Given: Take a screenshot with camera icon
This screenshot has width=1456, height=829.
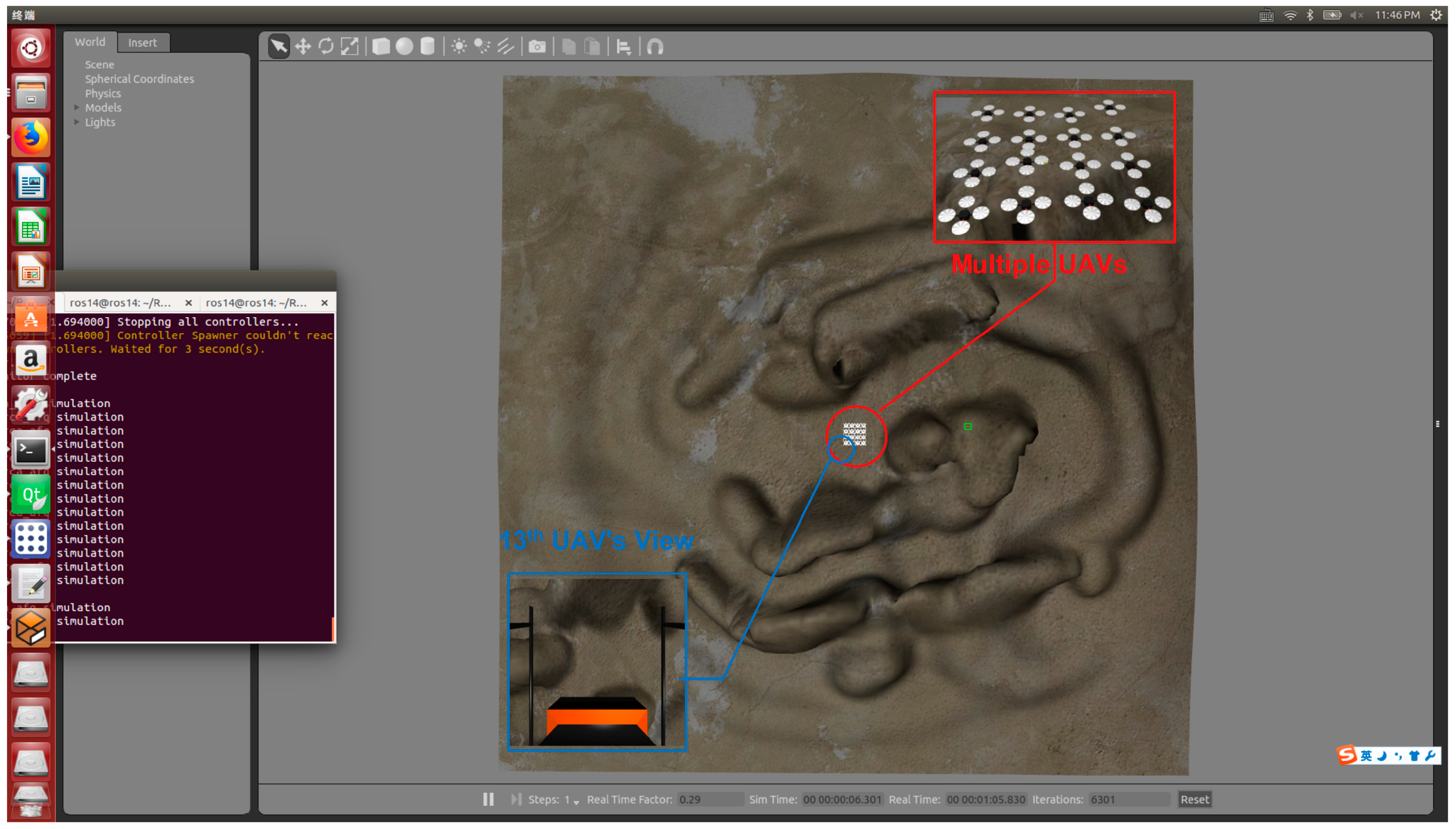Looking at the screenshot, I should 537,47.
